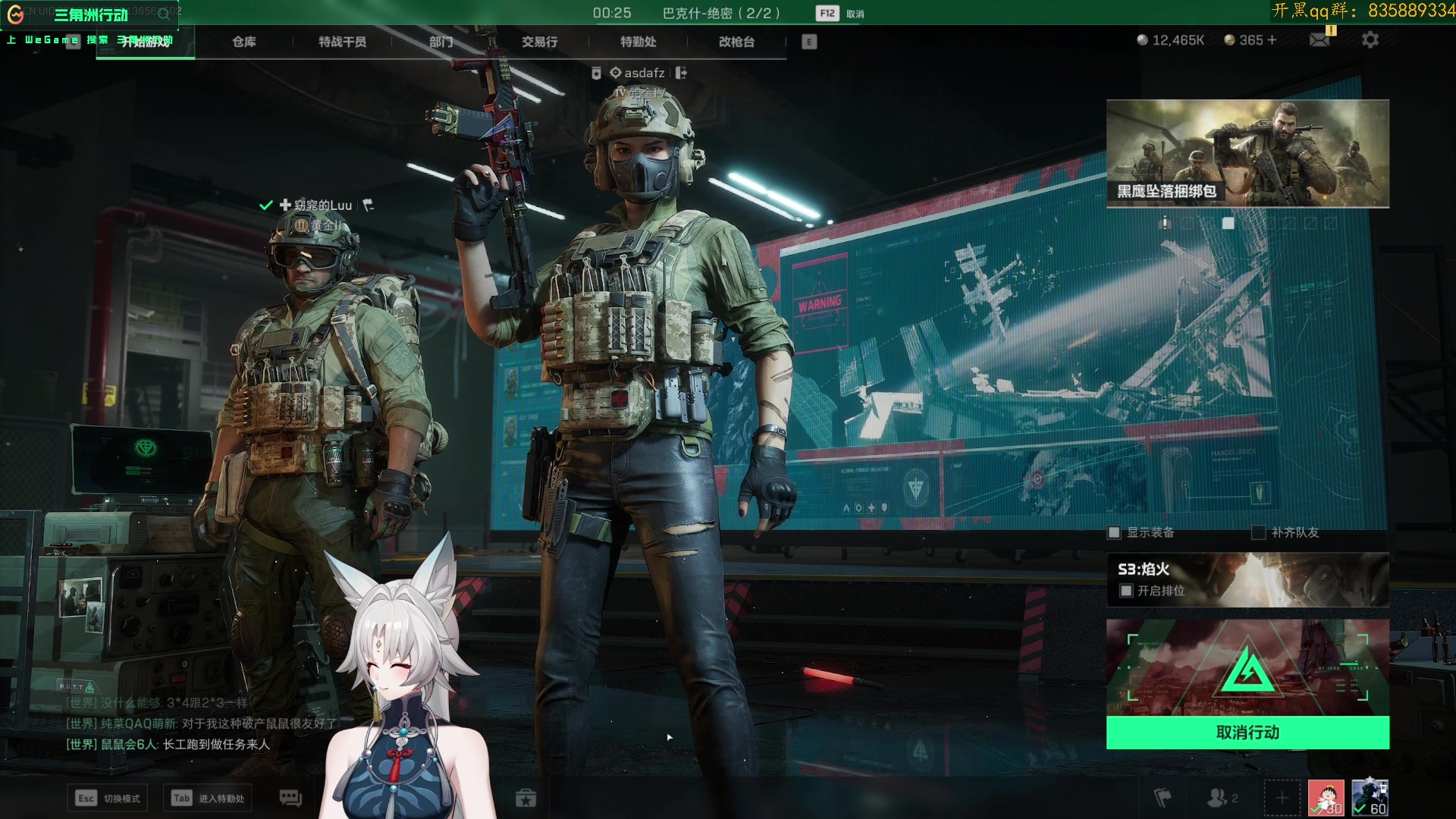Click the flags icon in bottom bar

[x=1163, y=798]
